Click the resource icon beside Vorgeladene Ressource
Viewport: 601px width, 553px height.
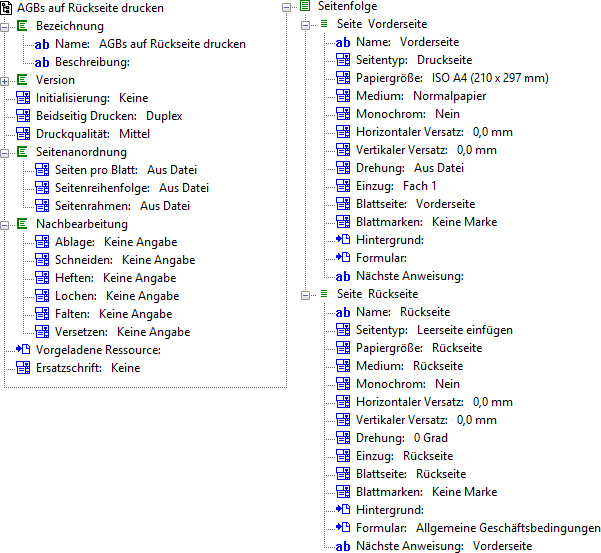[24, 350]
